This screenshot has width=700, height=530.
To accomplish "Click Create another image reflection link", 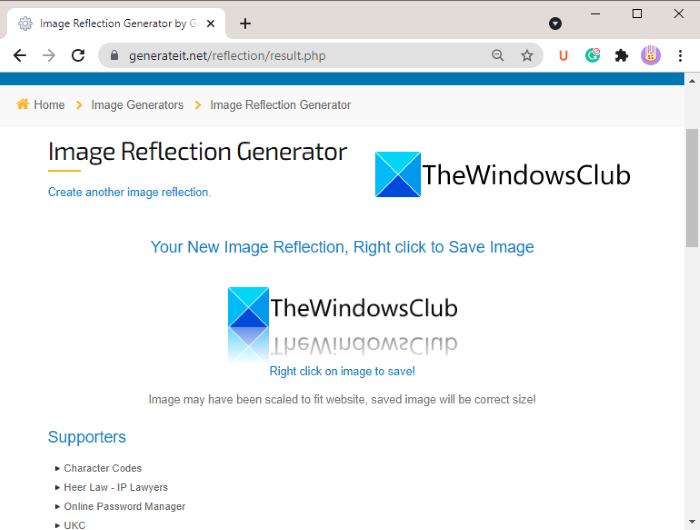I will [129, 192].
